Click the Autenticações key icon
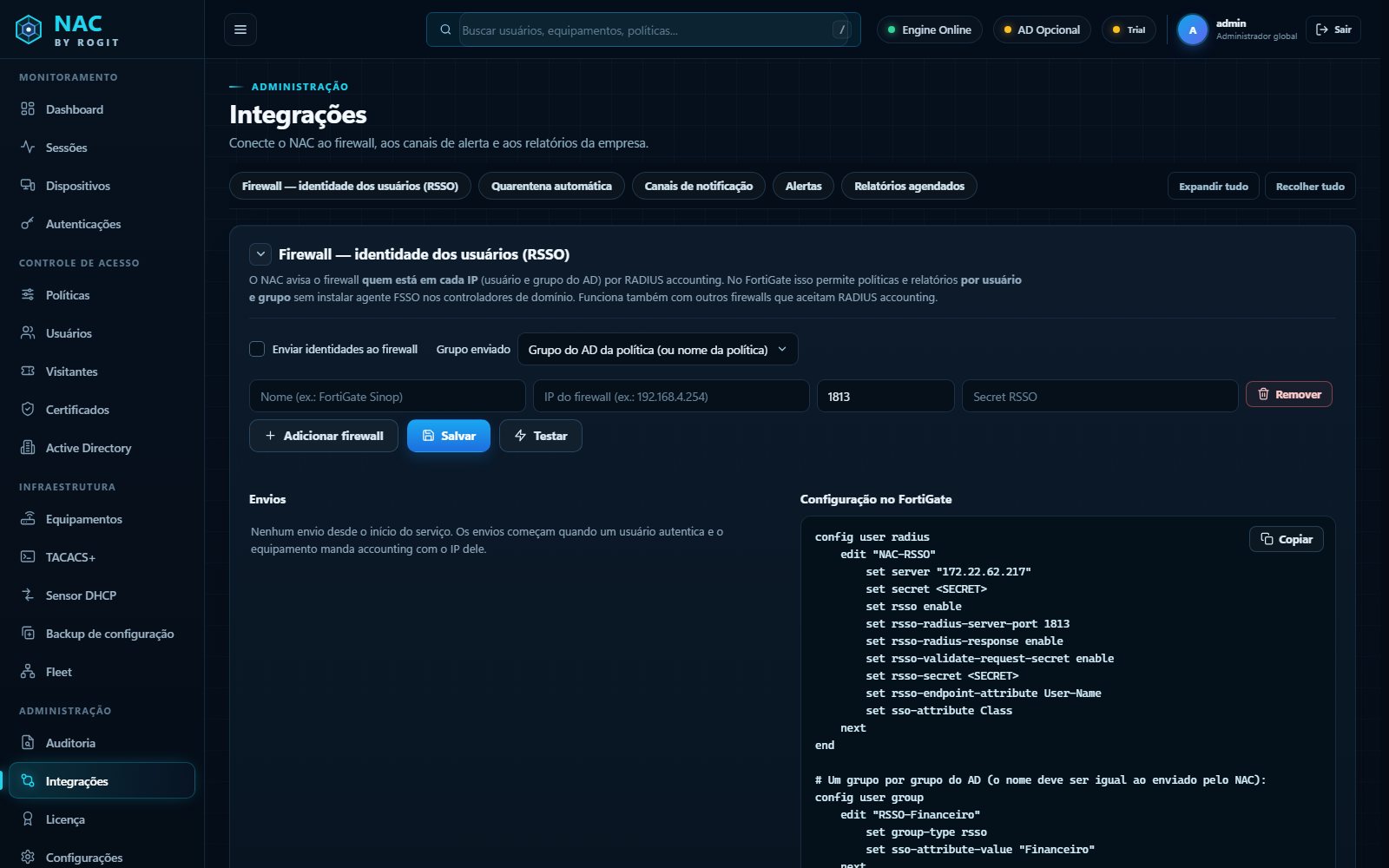The height and width of the screenshot is (868, 1389). [28, 224]
